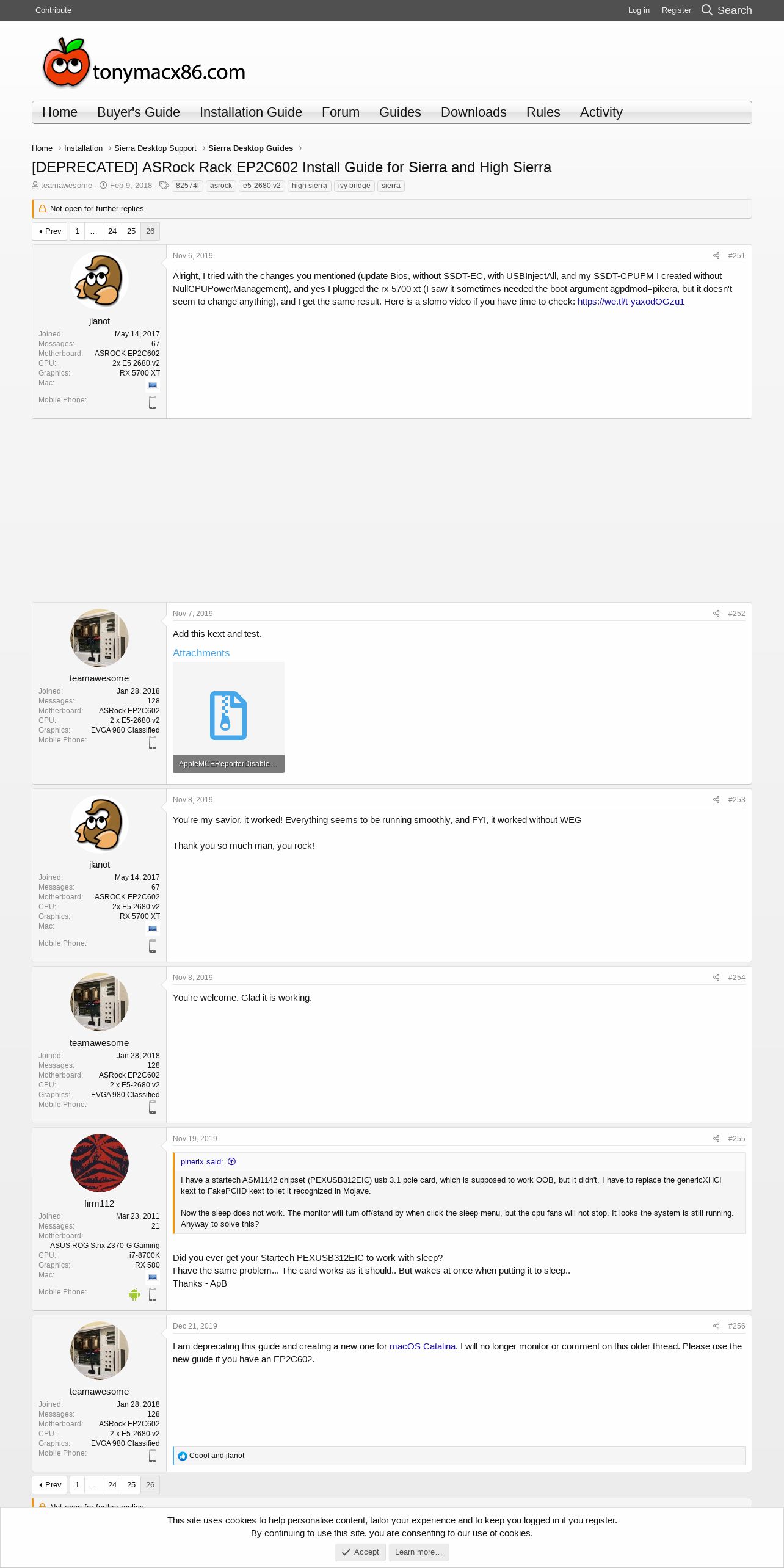The width and height of the screenshot is (784, 1568).
Task: Open the Home navigation menu item
Action: pos(60,112)
